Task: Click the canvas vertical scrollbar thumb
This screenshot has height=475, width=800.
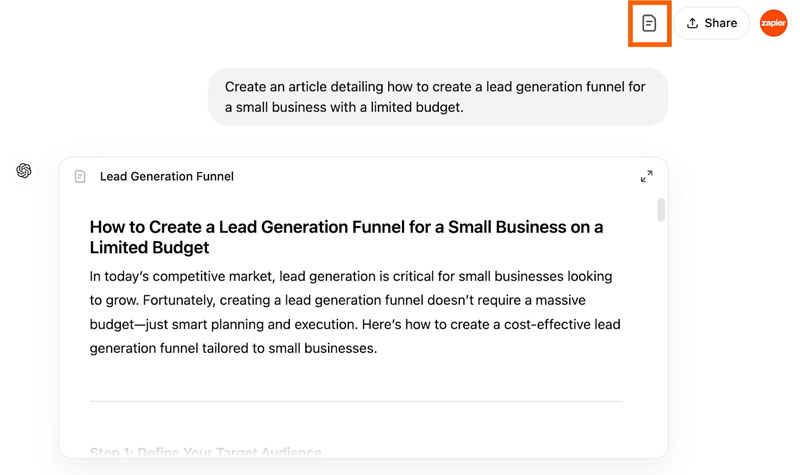Action: pos(661,209)
